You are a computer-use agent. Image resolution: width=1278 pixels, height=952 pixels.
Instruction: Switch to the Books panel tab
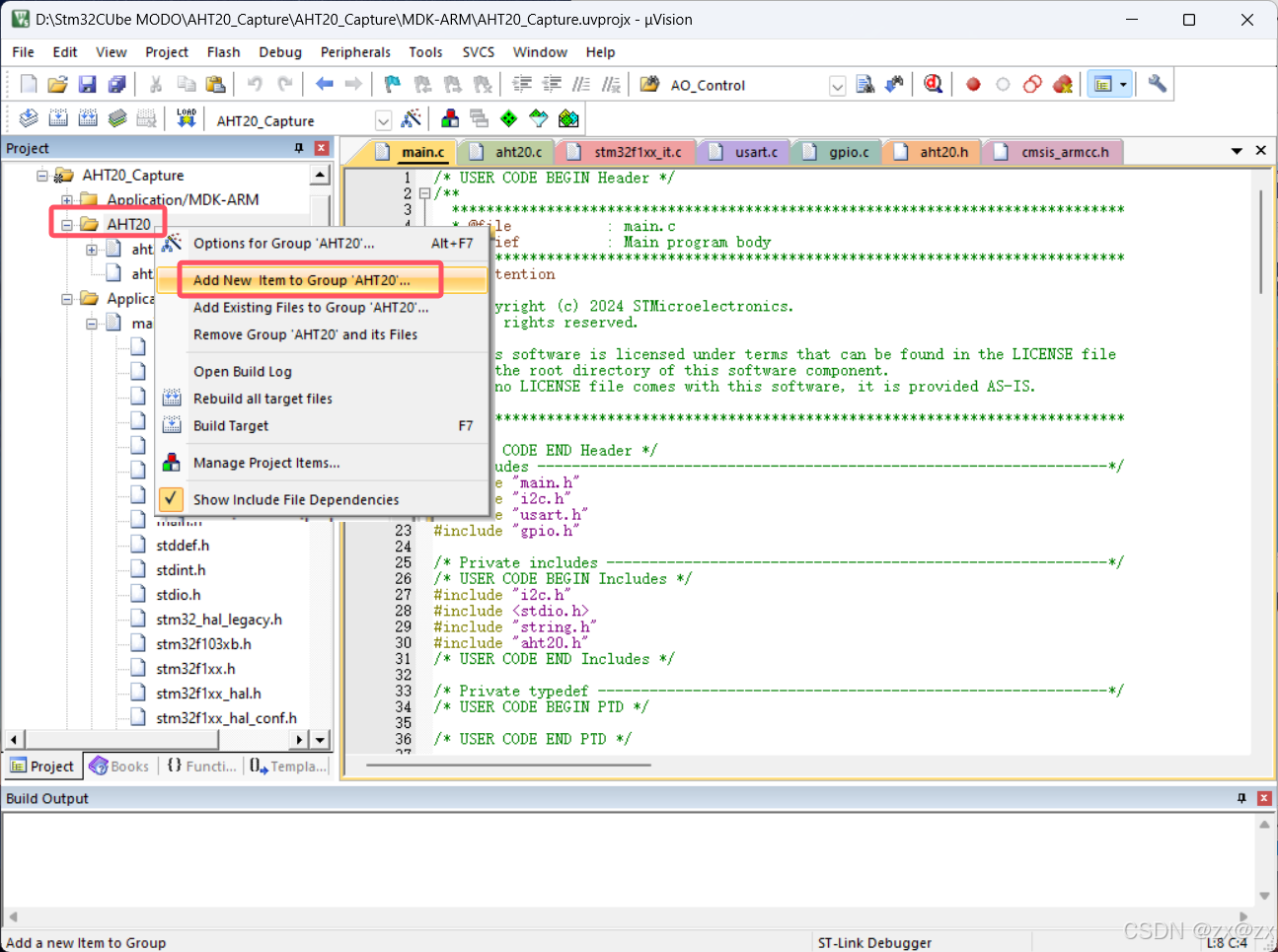pyautogui.click(x=119, y=767)
